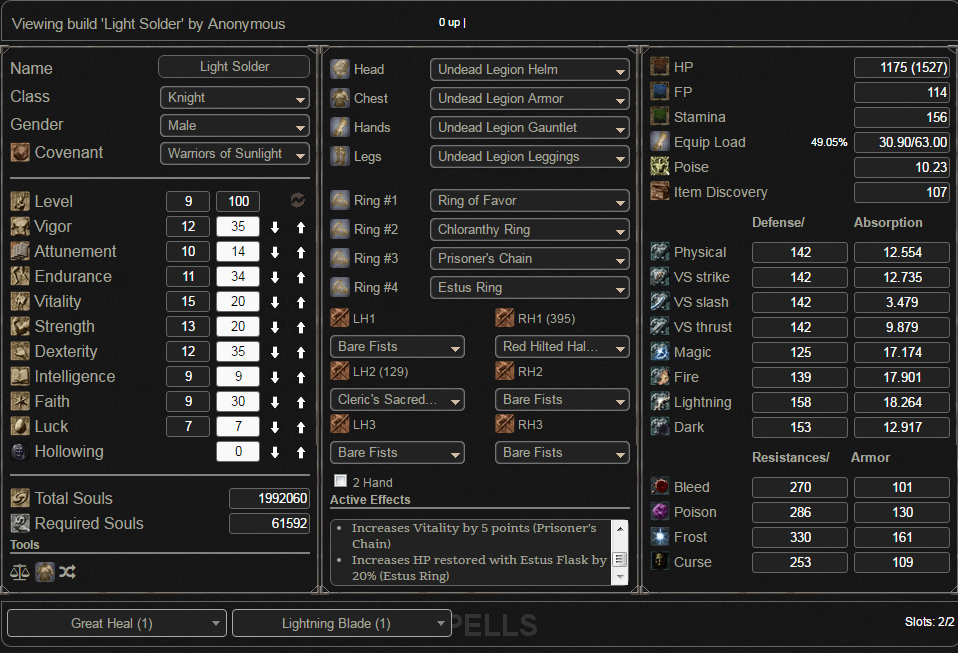Open the Lightning Blade spell dropdown

[x=342, y=623]
